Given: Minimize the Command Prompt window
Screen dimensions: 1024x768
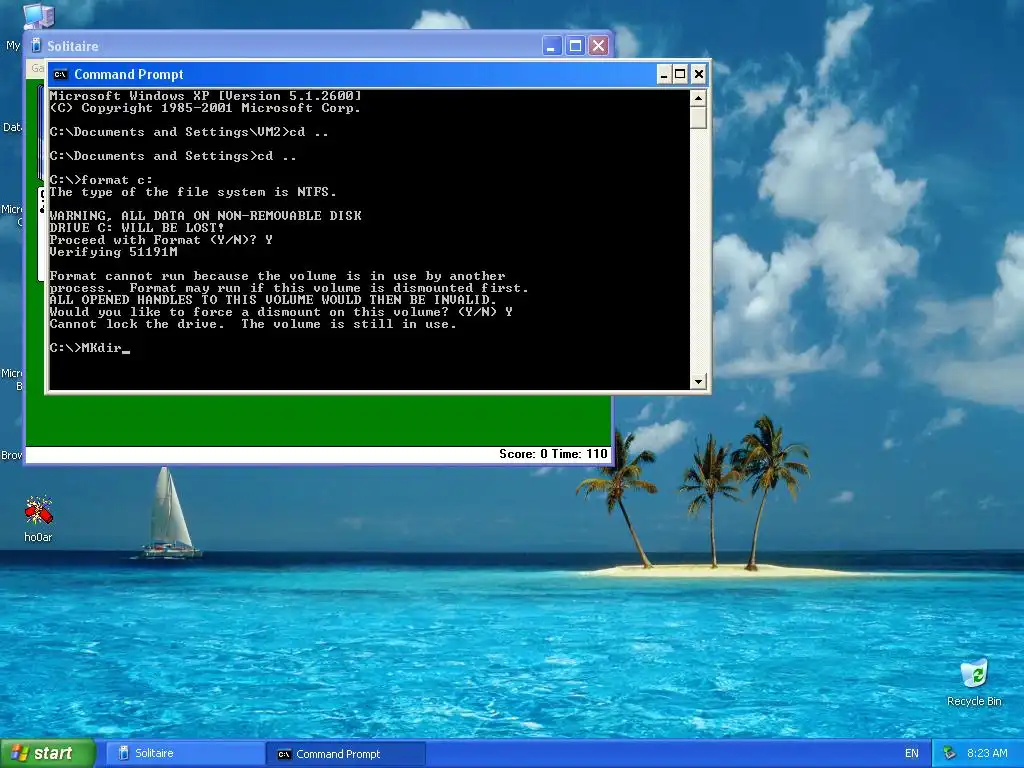Looking at the screenshot, I should (x=664, y=74).
